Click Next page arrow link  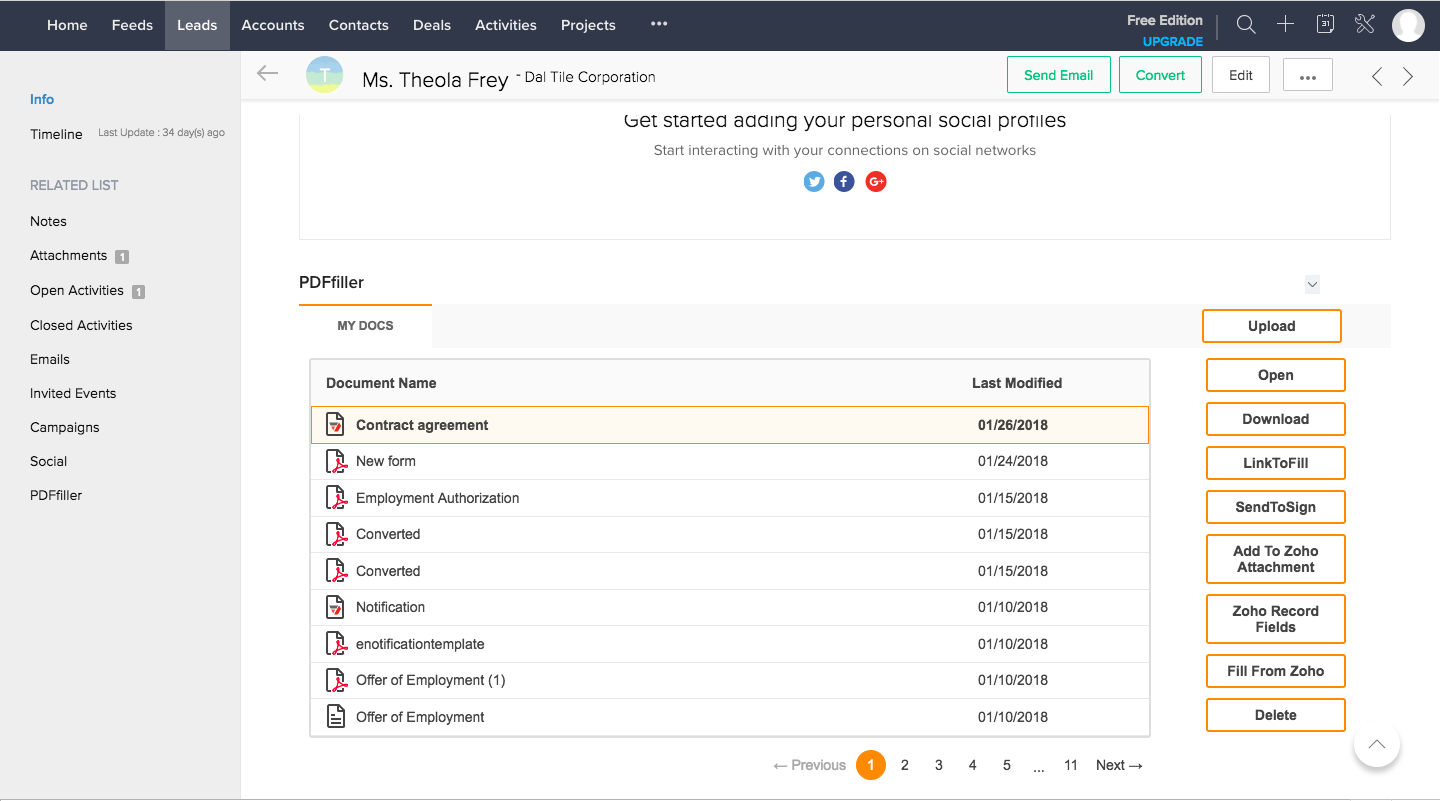(1119, 765)
